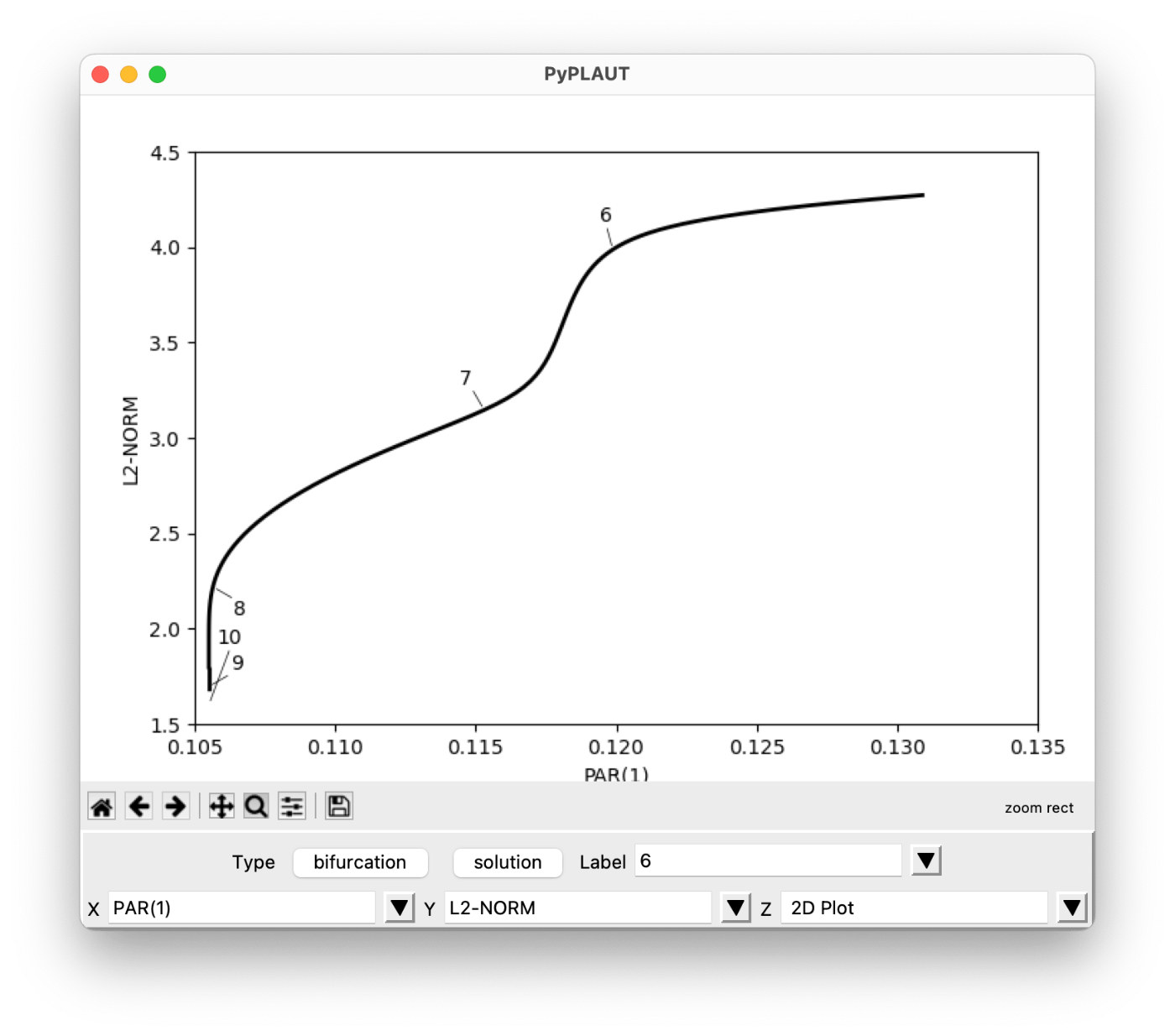Click the 2.5 y-axis tick label
Screen dimensions: 1175x1036
164,534
